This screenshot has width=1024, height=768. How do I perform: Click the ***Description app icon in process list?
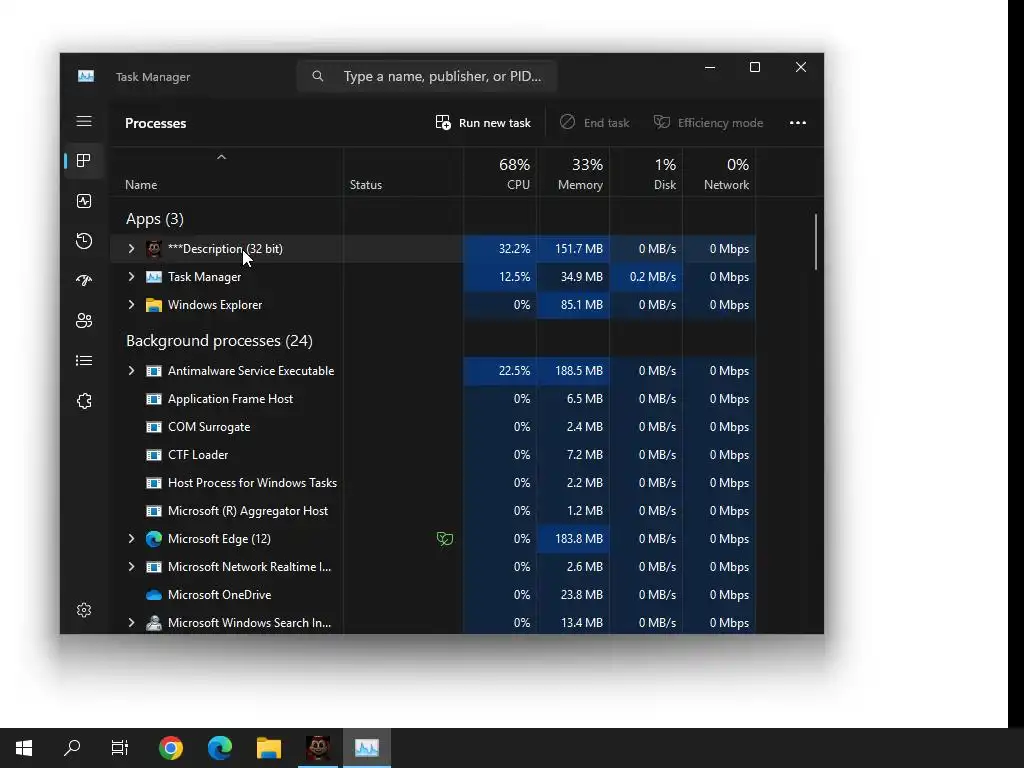coord(153,249)
